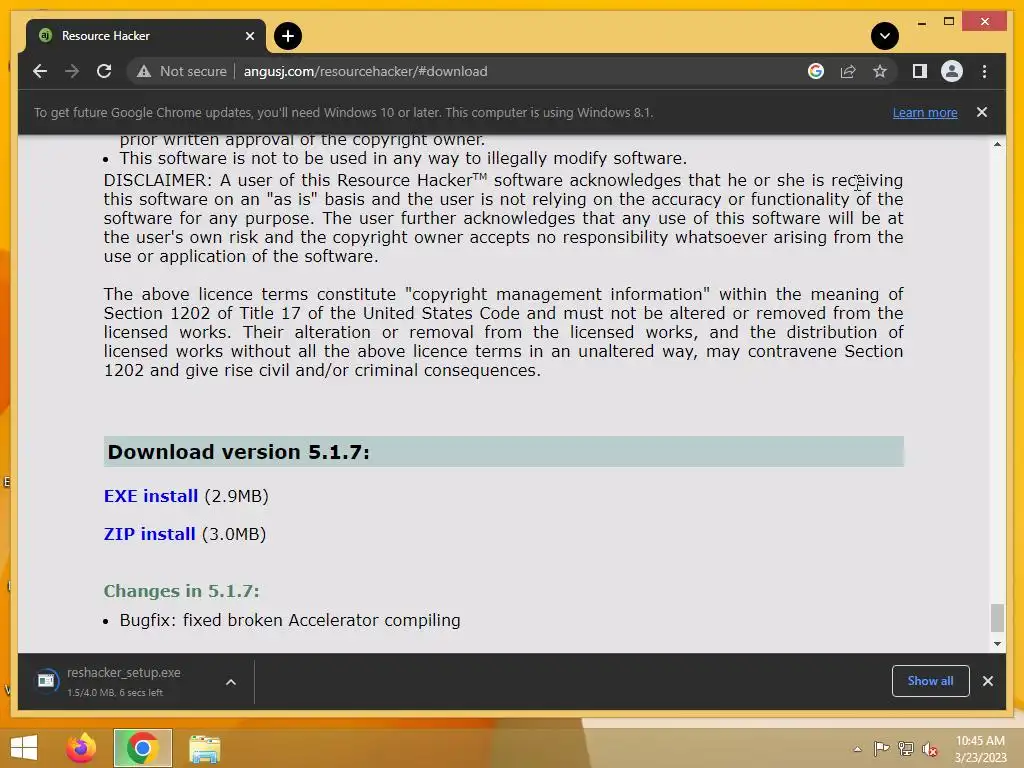The height and width of the screenshot is (768, 1024).
Task: Click the 'Download version 5.1.7:' heading
Action: coord(238,452)
